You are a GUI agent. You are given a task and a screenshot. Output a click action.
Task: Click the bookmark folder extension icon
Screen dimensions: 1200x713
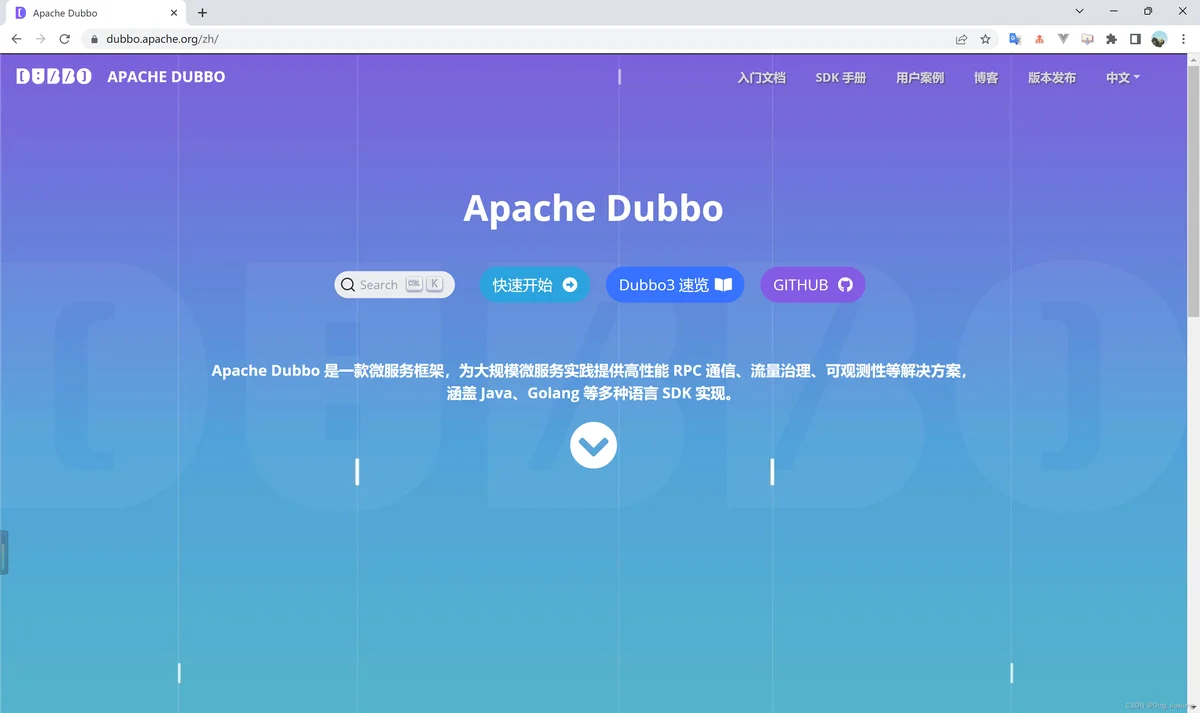point(1087,39)
